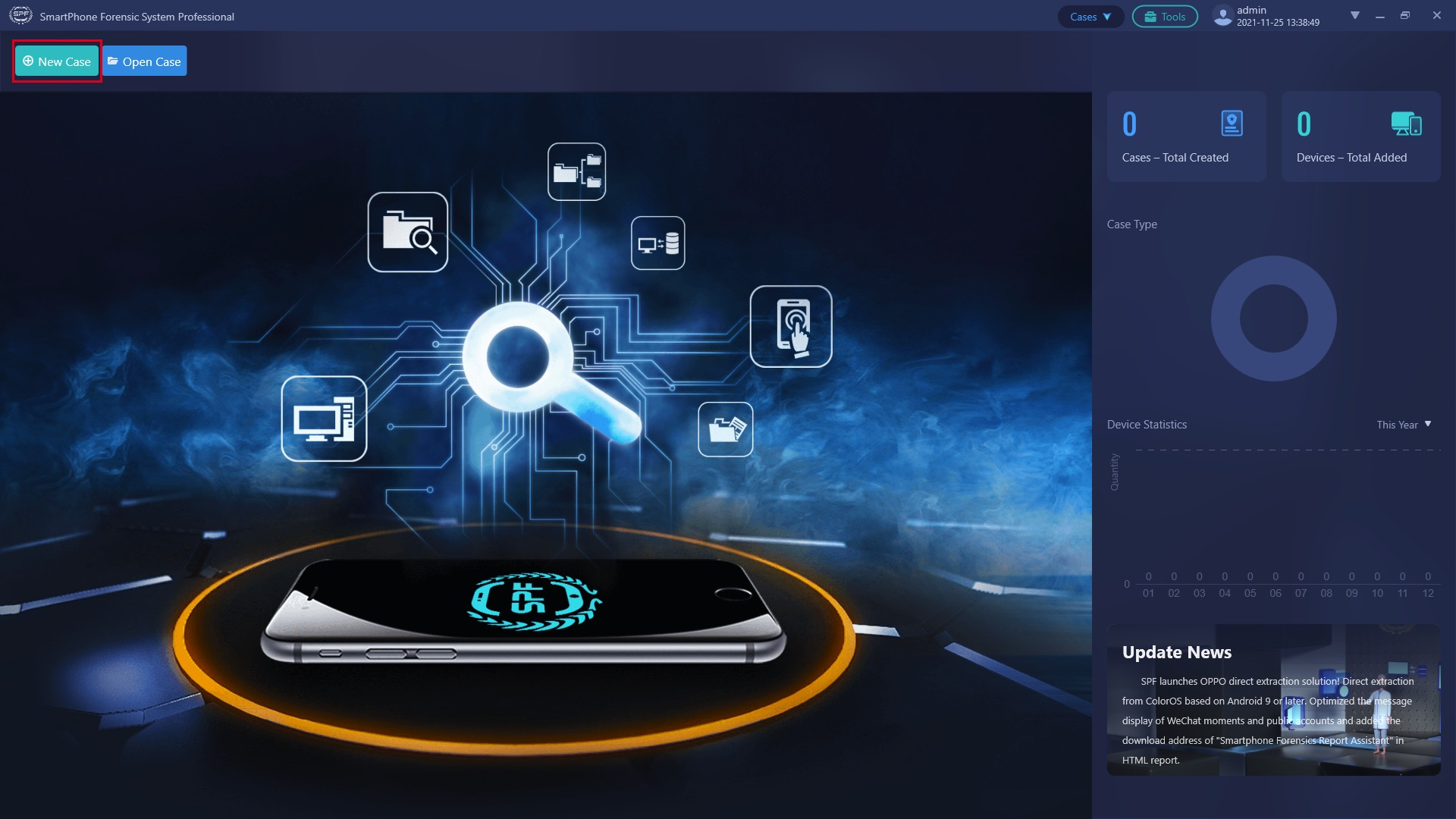
Task: Click the admin user avatar icon
Action: [x=1222, y=16]
